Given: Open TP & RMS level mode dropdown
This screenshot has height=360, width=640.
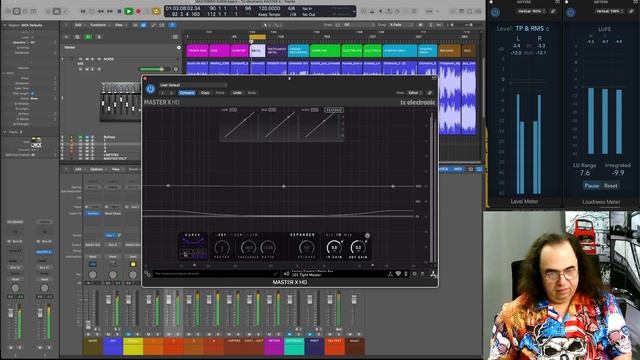Looking at the screenshot, I should [x=532, y=29].
